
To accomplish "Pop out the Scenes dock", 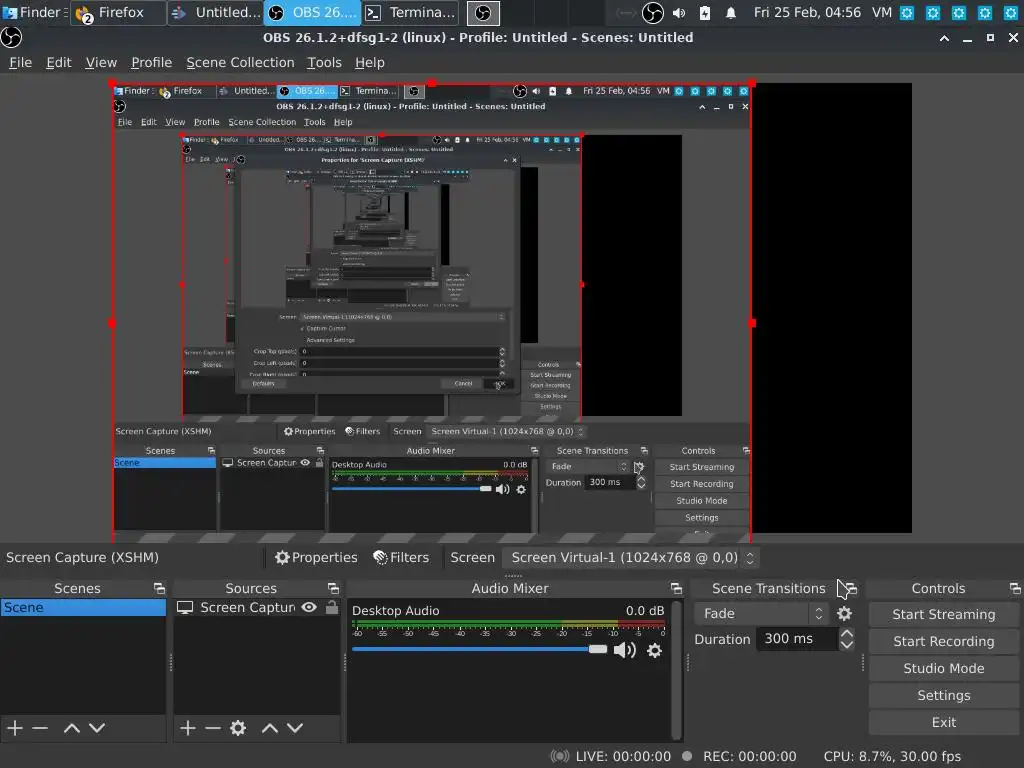I will click(159, 588).
